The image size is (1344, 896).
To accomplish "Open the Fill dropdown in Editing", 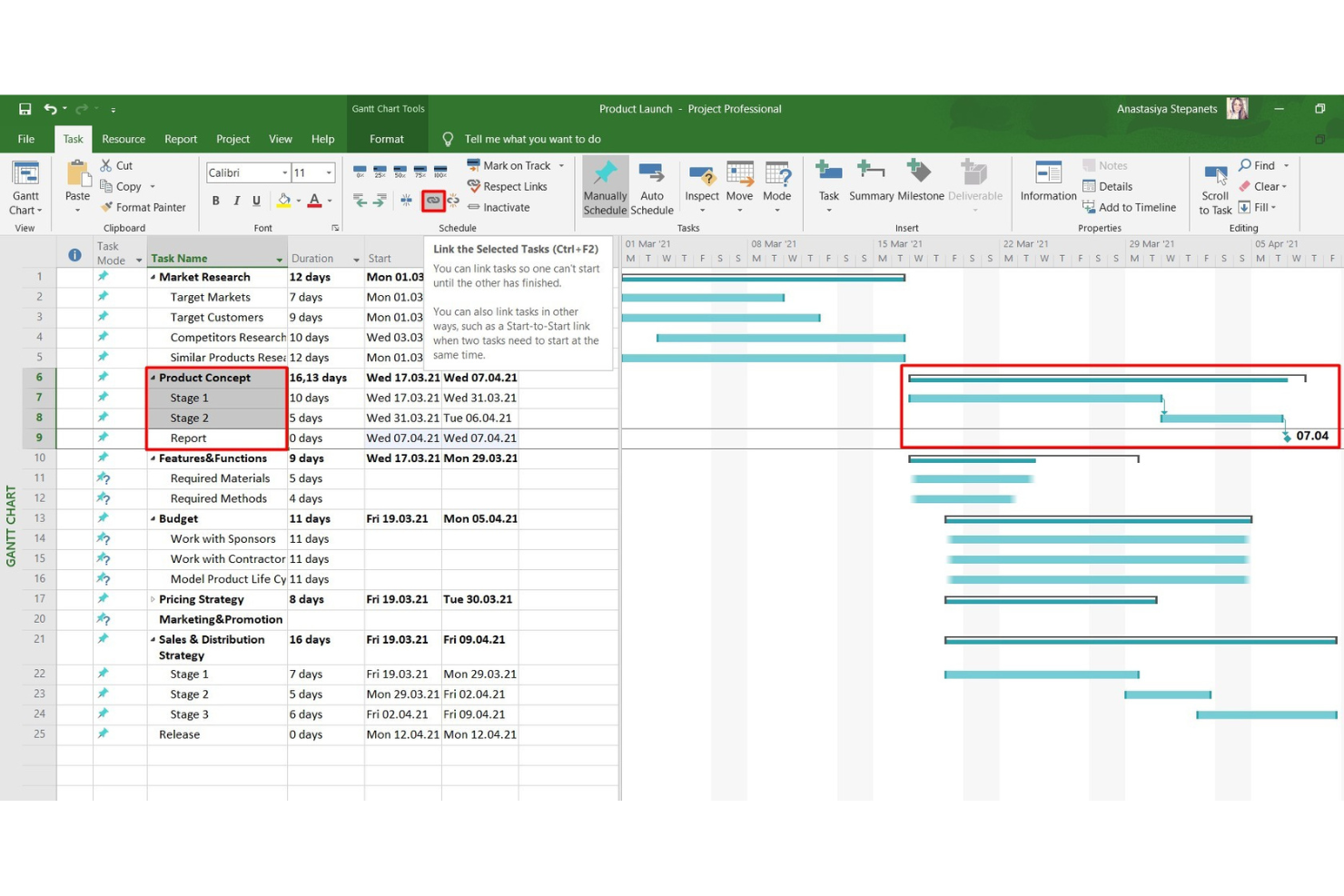I will [1258, 207].
